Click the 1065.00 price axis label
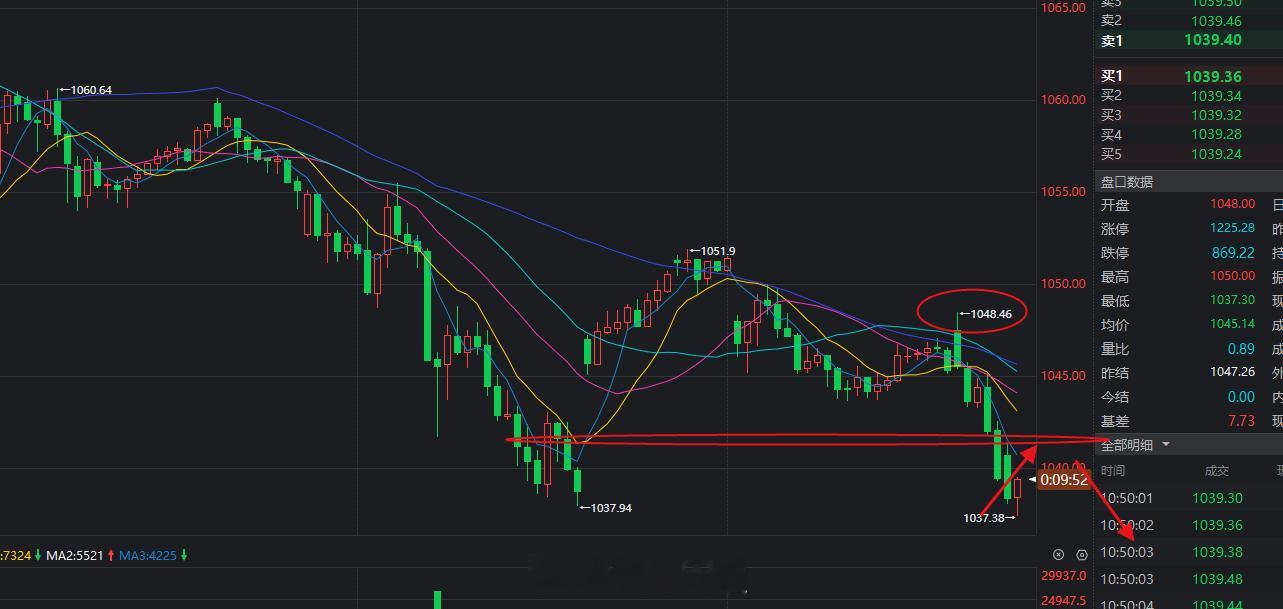The height and width of the screenshot is (609, 1283). pos(1063,7)
